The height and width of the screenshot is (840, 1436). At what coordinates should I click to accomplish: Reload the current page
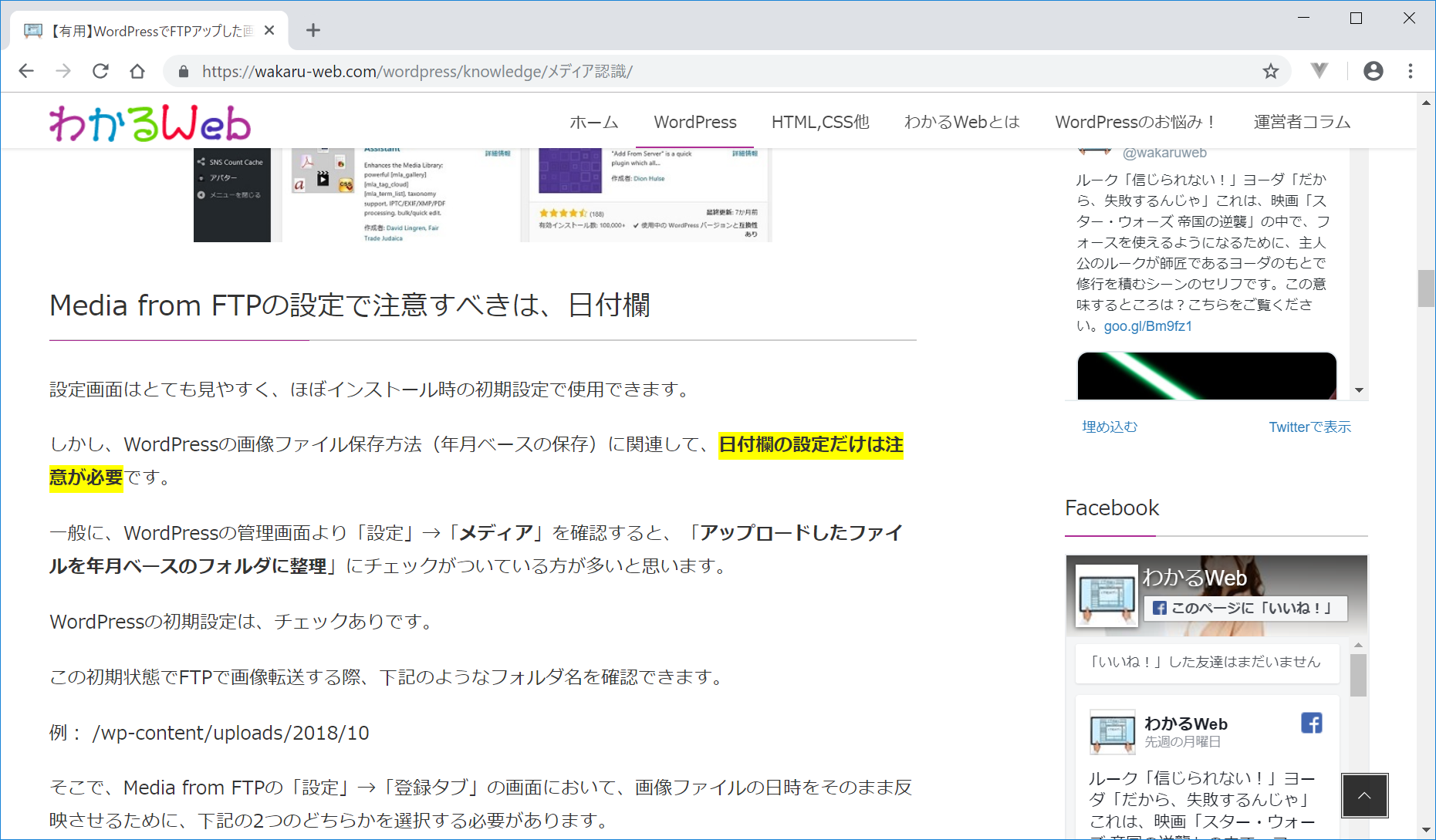click(x=100, y=71)
